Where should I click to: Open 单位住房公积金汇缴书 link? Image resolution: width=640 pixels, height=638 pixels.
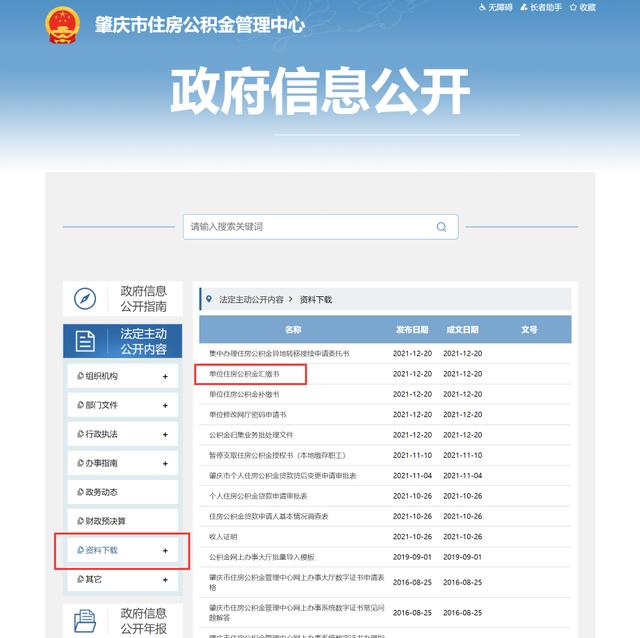[244, 374]
